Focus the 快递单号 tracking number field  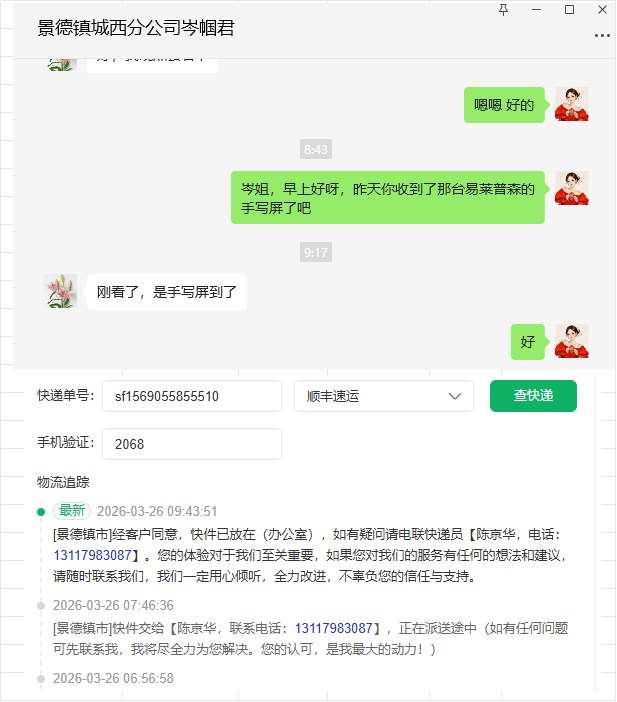click(192, 396)
